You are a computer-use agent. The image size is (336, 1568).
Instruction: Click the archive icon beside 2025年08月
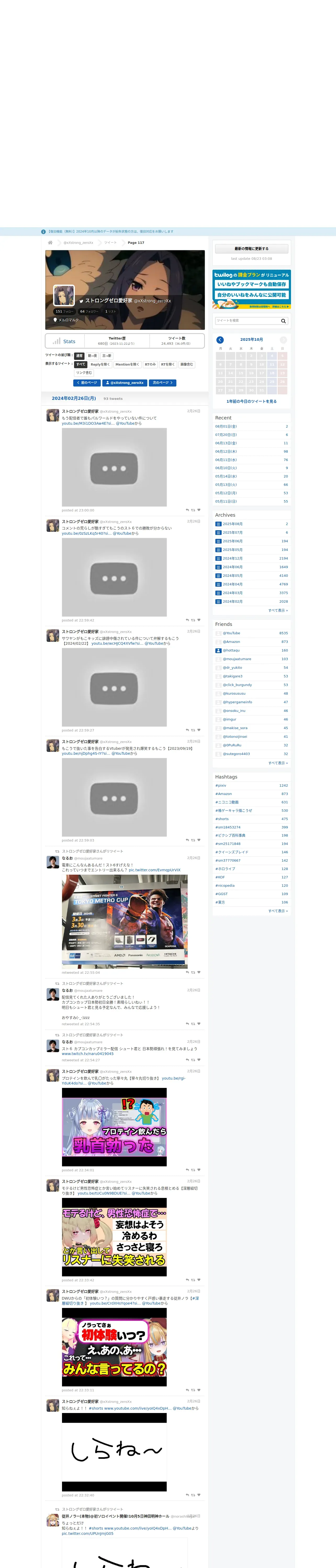(218, 524)
